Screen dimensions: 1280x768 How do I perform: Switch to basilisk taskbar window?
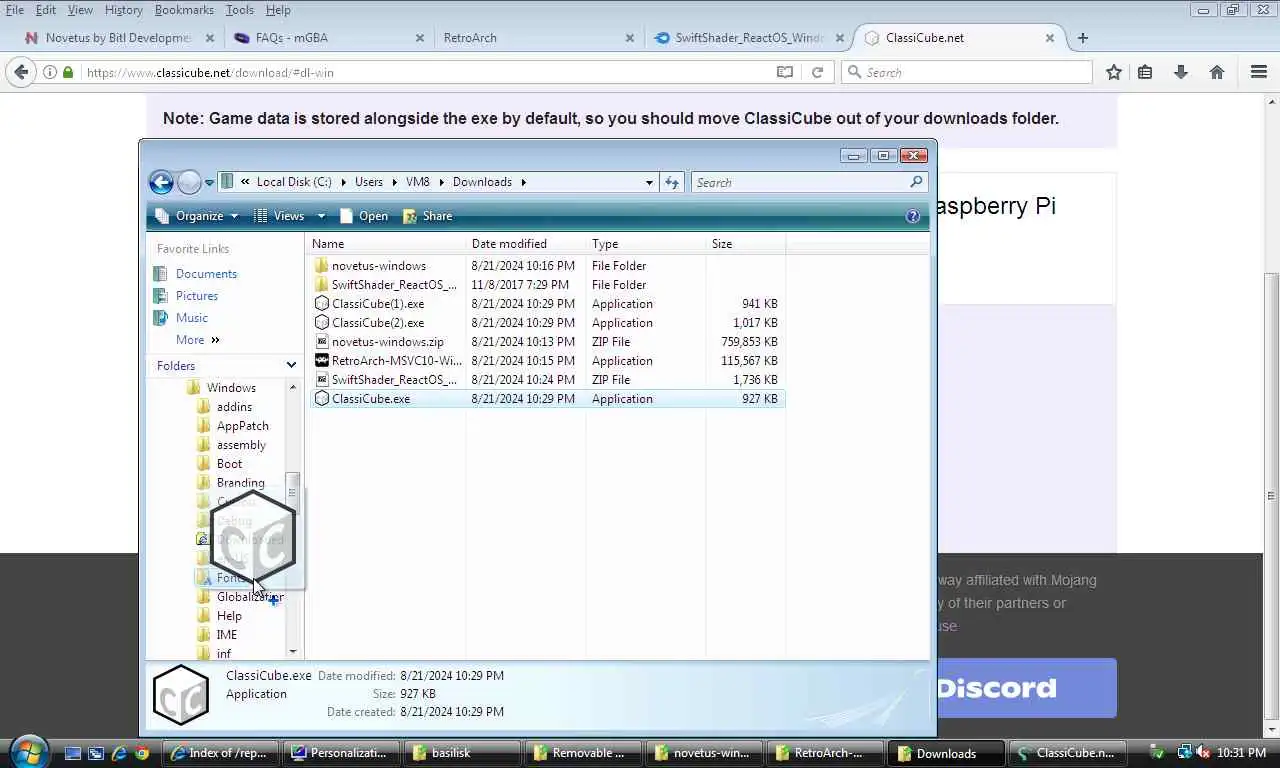pos(464,753)
